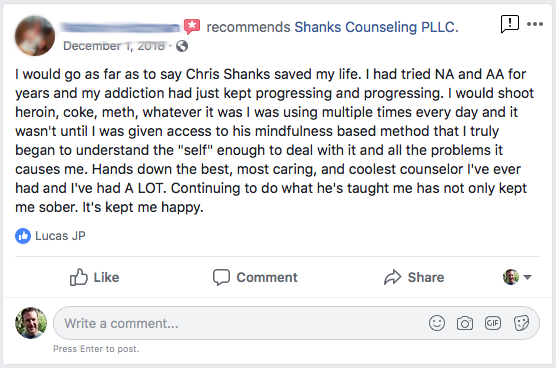This screenshot has width=556, height=368.
Task: Open the GIF picker icon
Action: tap(493, 323)
